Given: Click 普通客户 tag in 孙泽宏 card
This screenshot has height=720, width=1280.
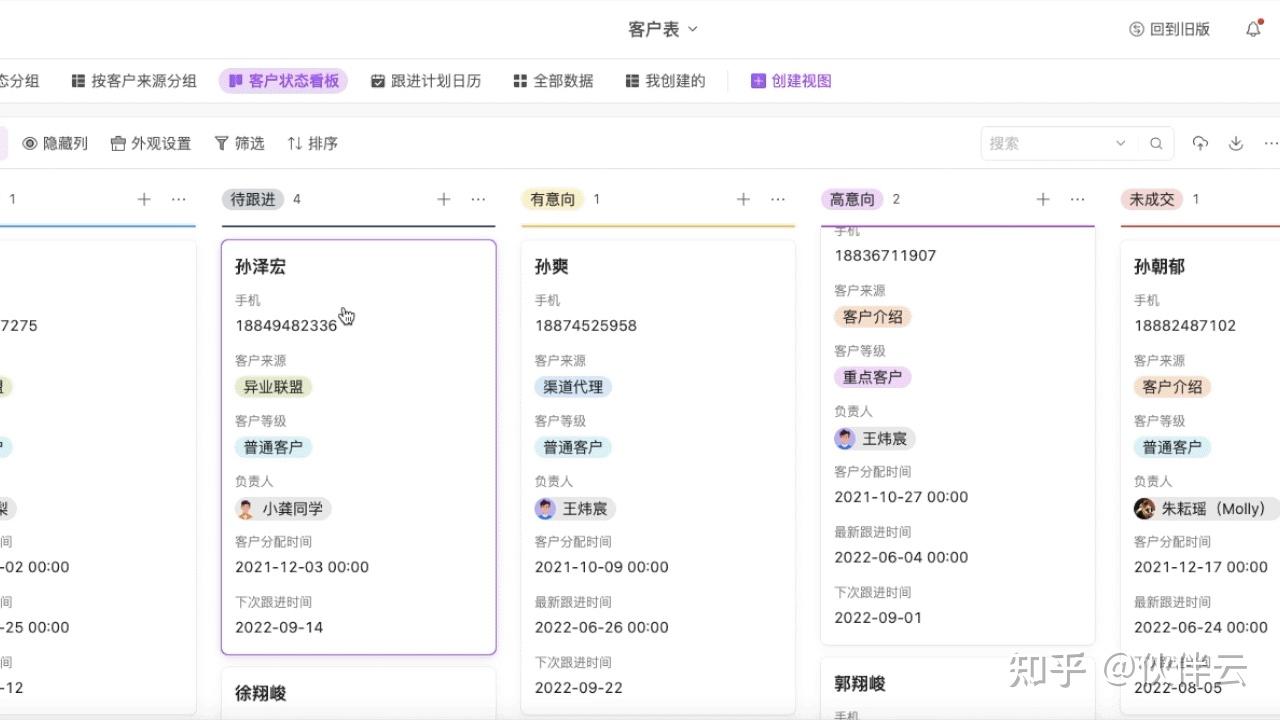Looking at the screenshot, I should coord(274,447).
